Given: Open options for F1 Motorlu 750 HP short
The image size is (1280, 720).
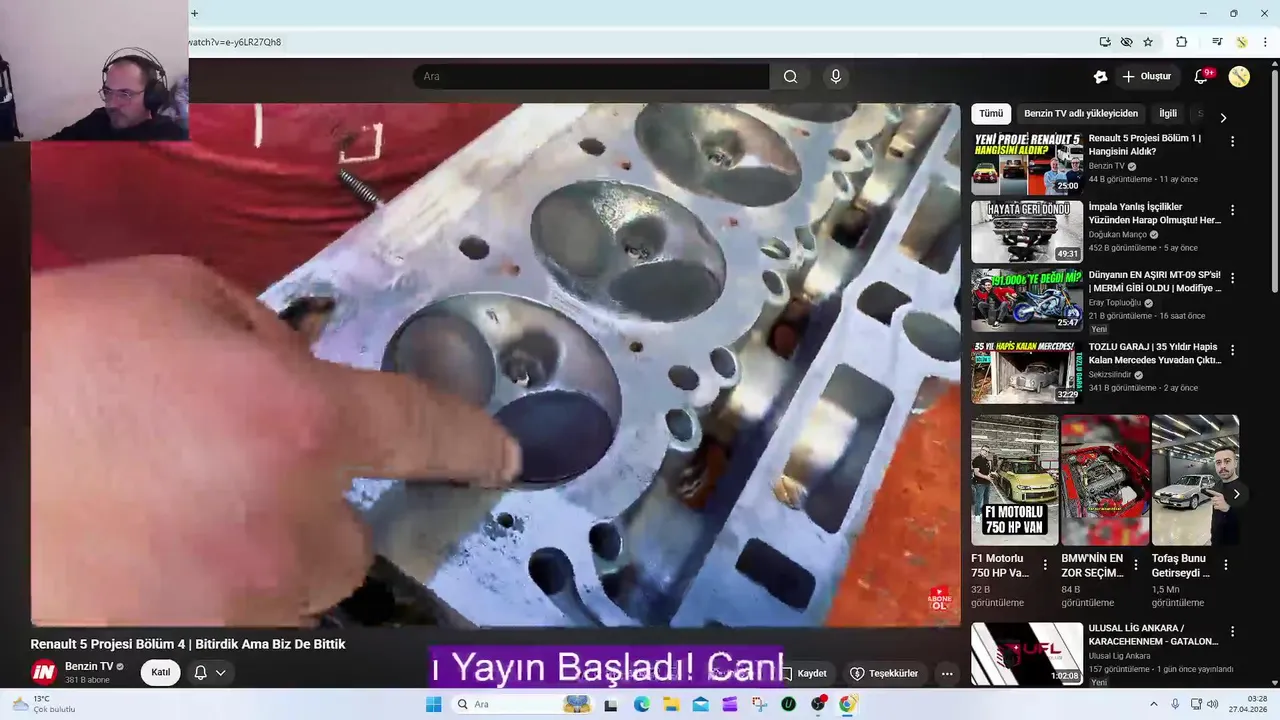Looking at the screenshot, I should coord(1045,565).
